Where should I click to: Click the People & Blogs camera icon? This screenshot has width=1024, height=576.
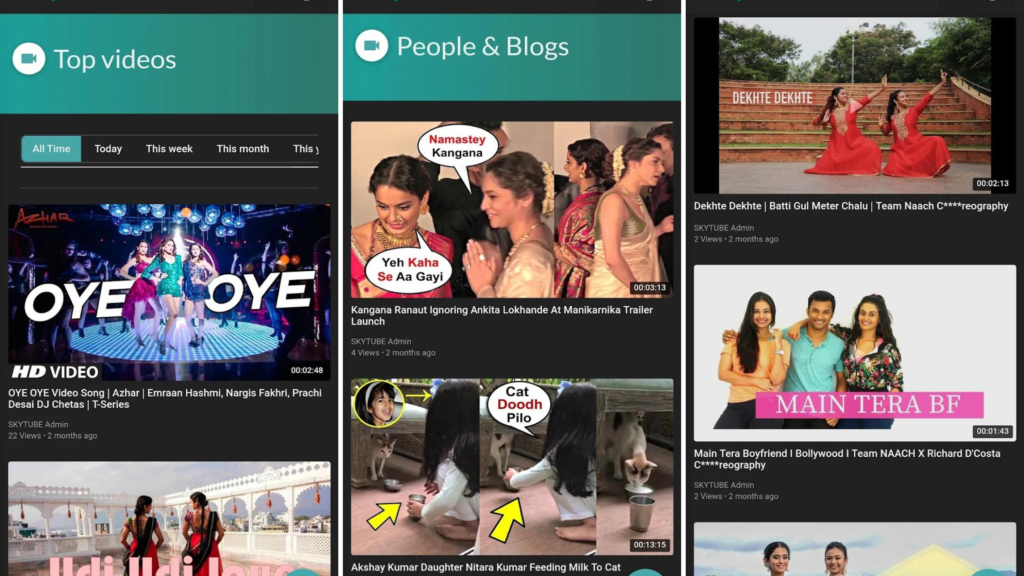point(372,46)
